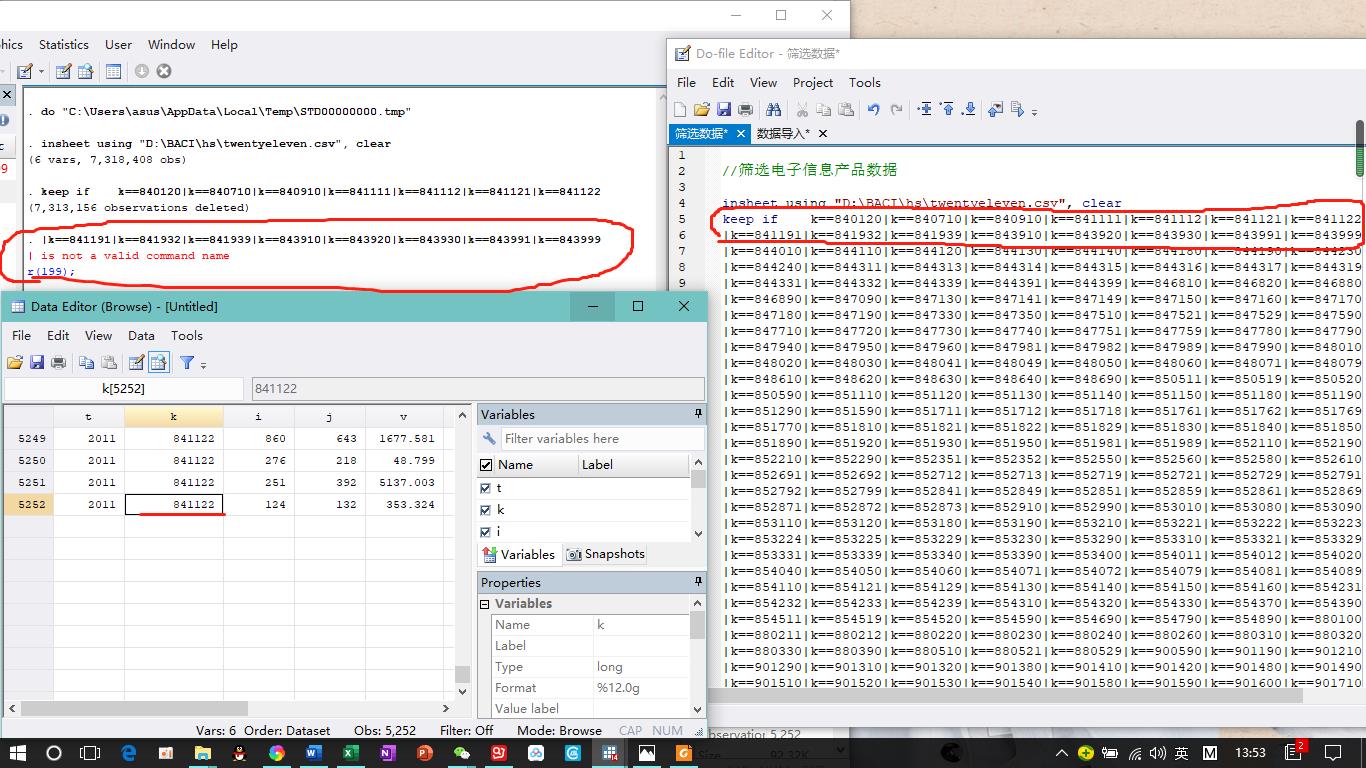1366x768 pixels.
Task: Show file in viewer icon in Do-file Editor
Action: [x=995, y=109]
